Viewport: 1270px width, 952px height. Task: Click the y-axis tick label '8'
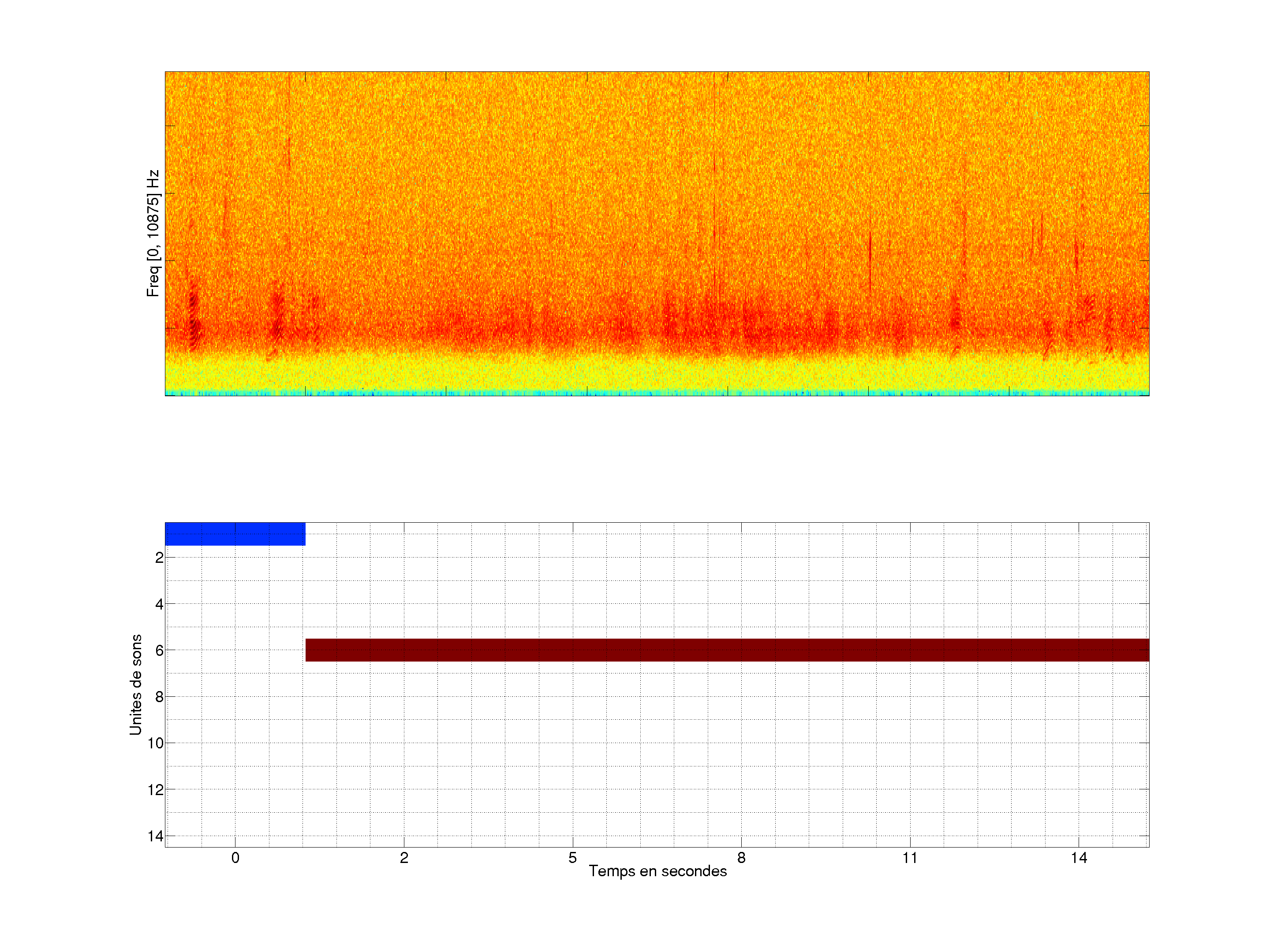159,697
